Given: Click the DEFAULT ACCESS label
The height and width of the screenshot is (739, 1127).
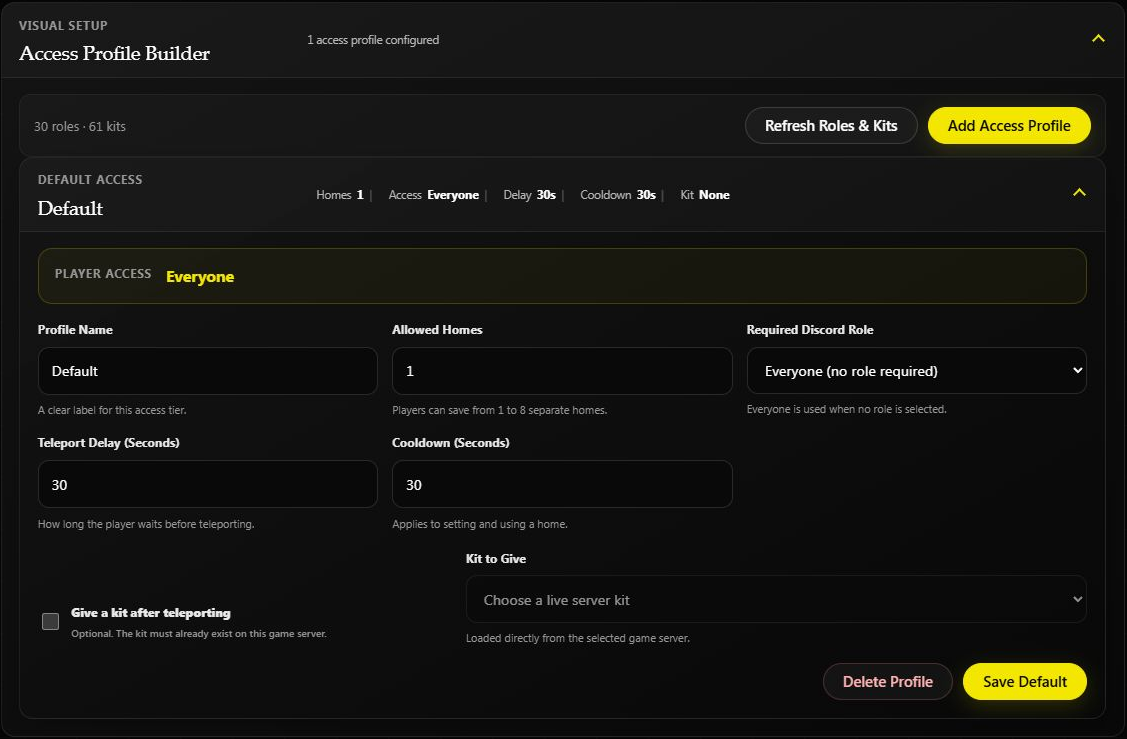Looking at the screenshot, I should [x=90, y=180].
